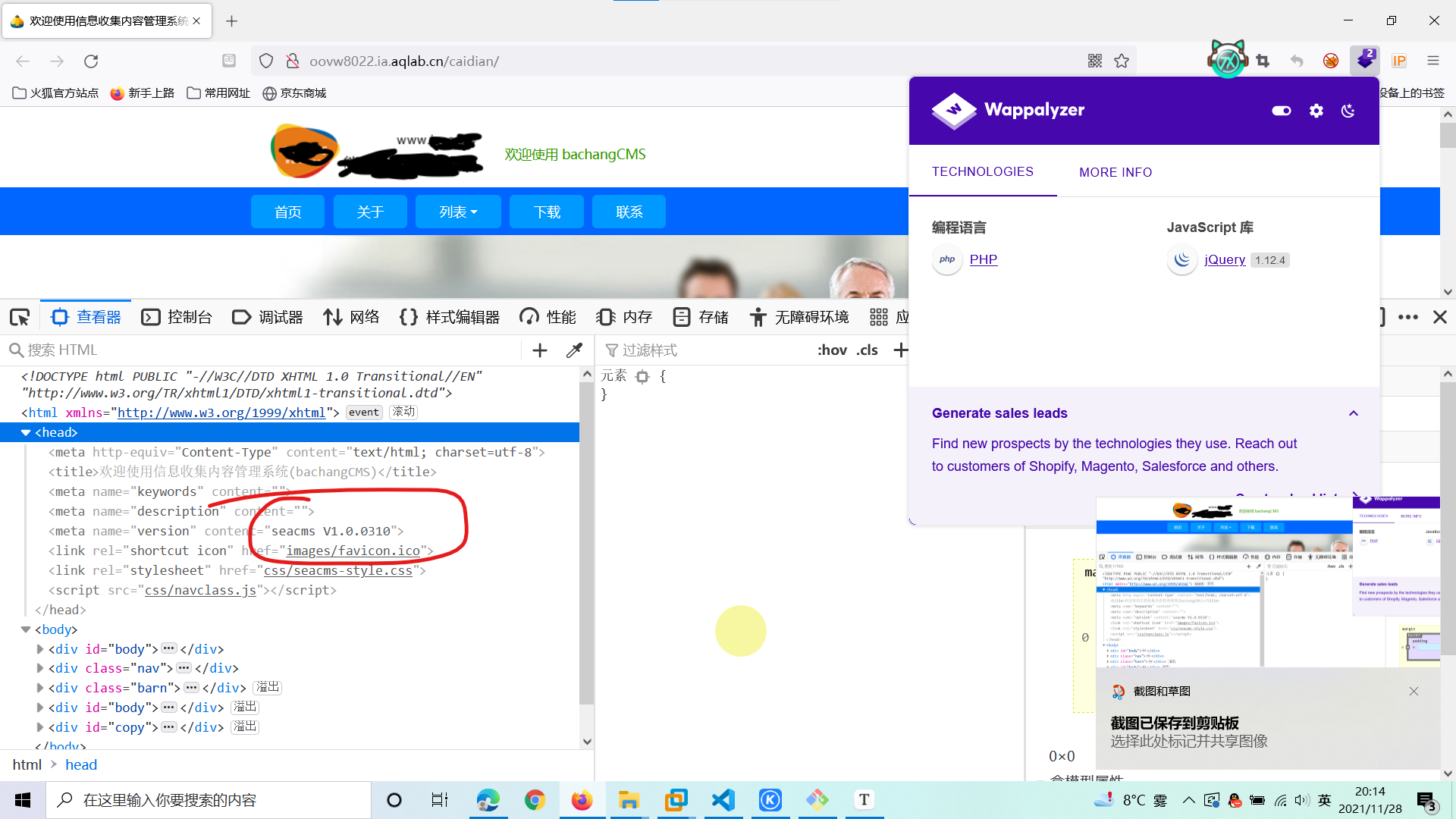This screenshot has height=819, width=1456.
Task: Expand the div class="barn" node
Action: [40, 688]
